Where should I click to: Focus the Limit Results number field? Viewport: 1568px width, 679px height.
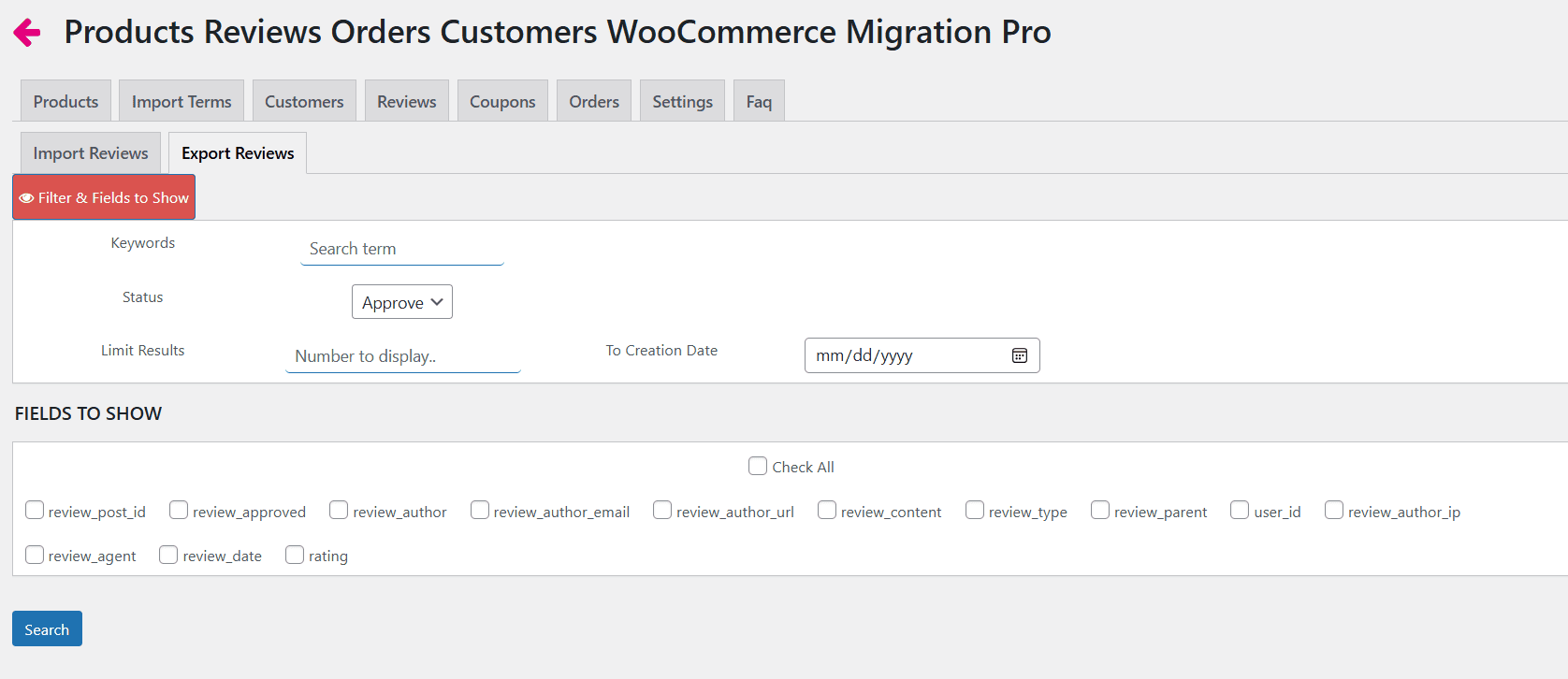pos(403,355)
